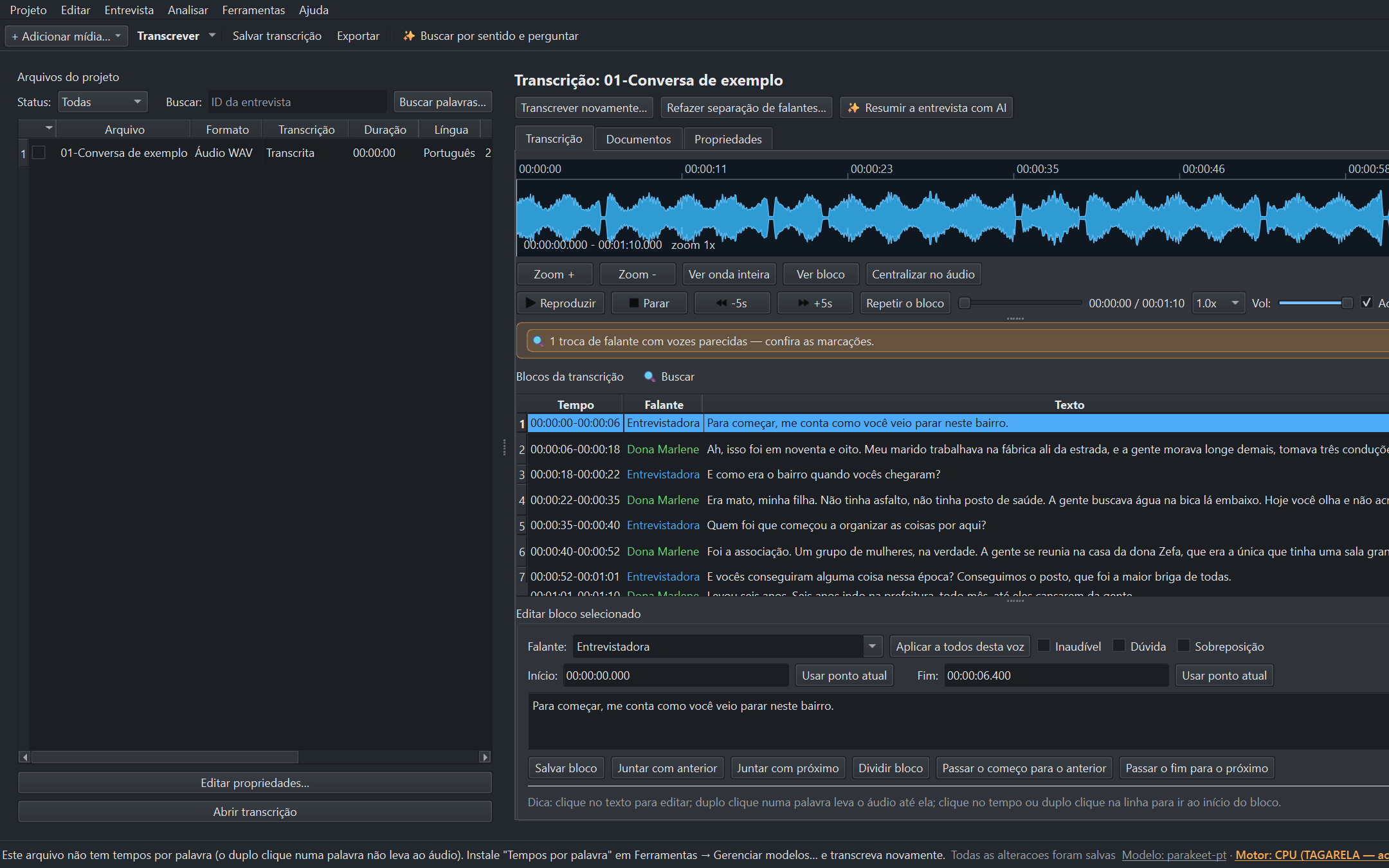Click the Reproduzir play button

coord(560,303)
